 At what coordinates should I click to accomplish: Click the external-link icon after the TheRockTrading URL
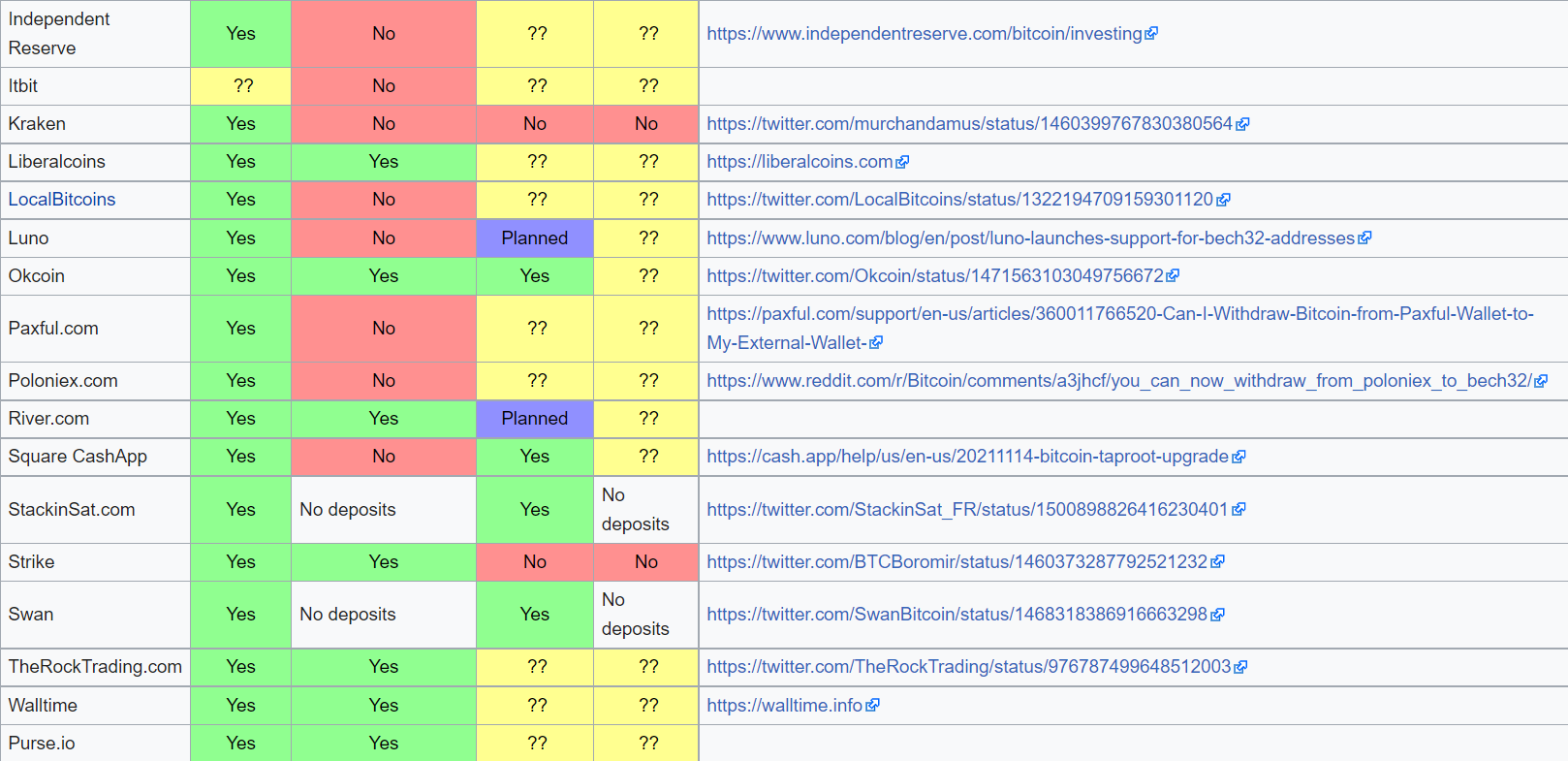coord(1240,667)
